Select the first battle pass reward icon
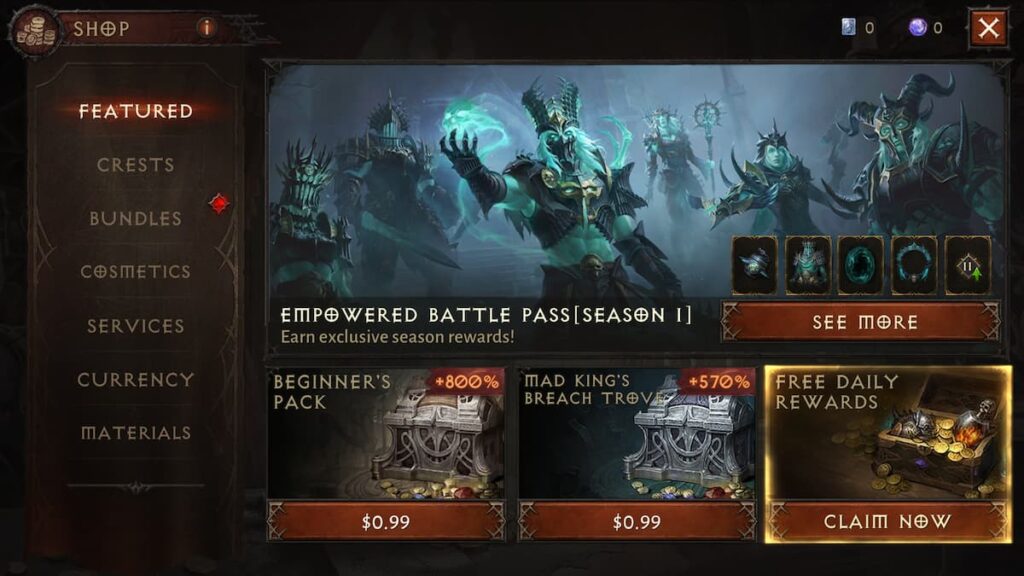The height and width of the screenshot is (576, 1024). tap(754, 265)
